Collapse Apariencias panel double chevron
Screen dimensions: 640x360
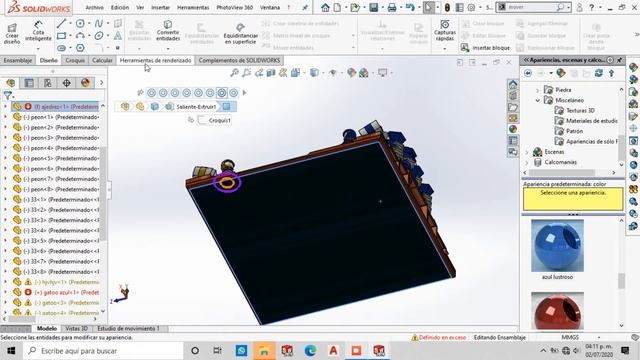526,60
